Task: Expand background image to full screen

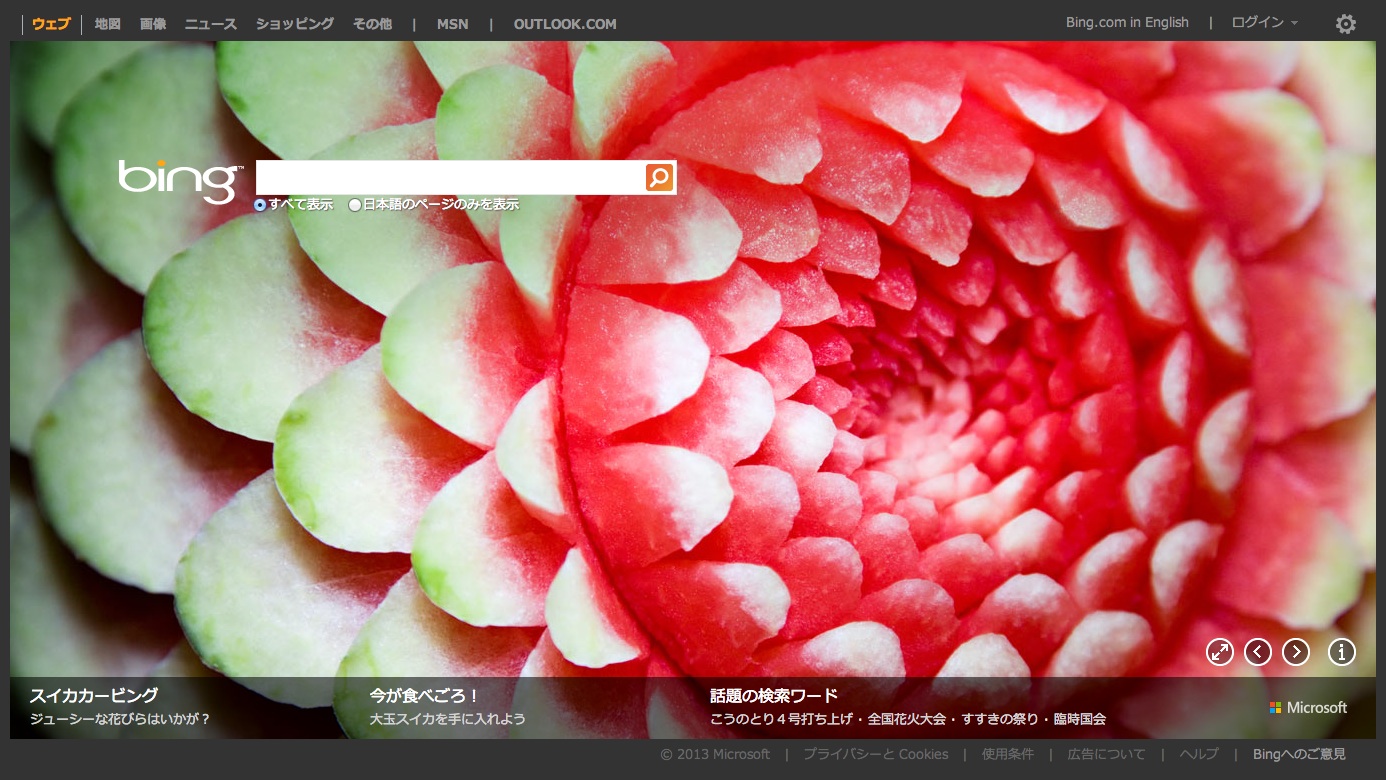Action: (1219, 652)
